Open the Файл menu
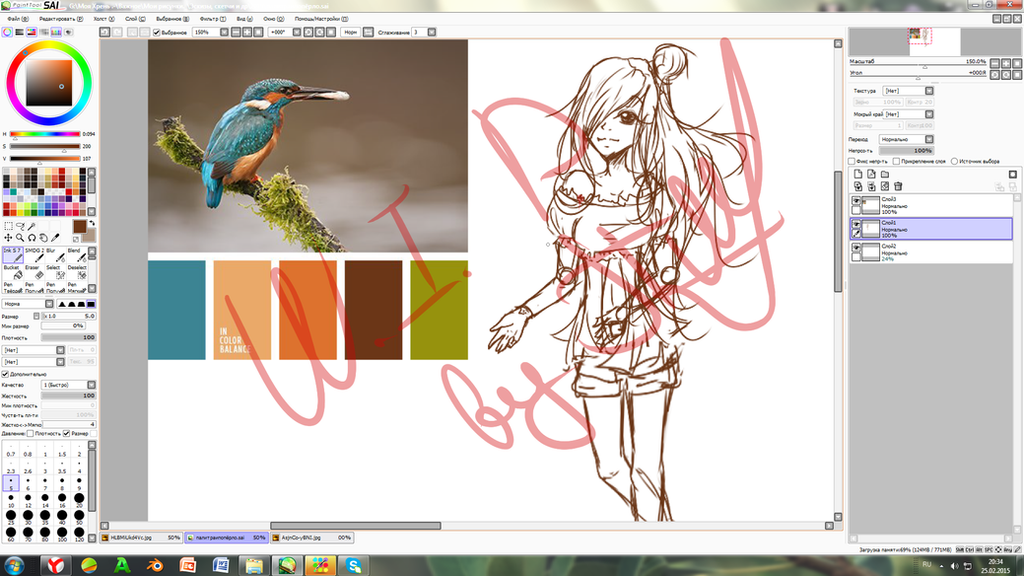 point(18,19)
